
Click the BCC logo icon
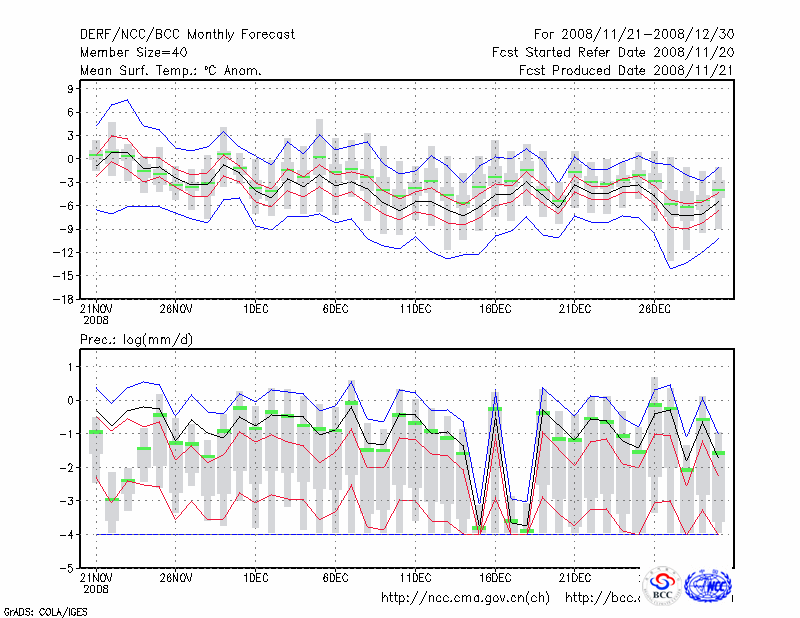[662, 585]
